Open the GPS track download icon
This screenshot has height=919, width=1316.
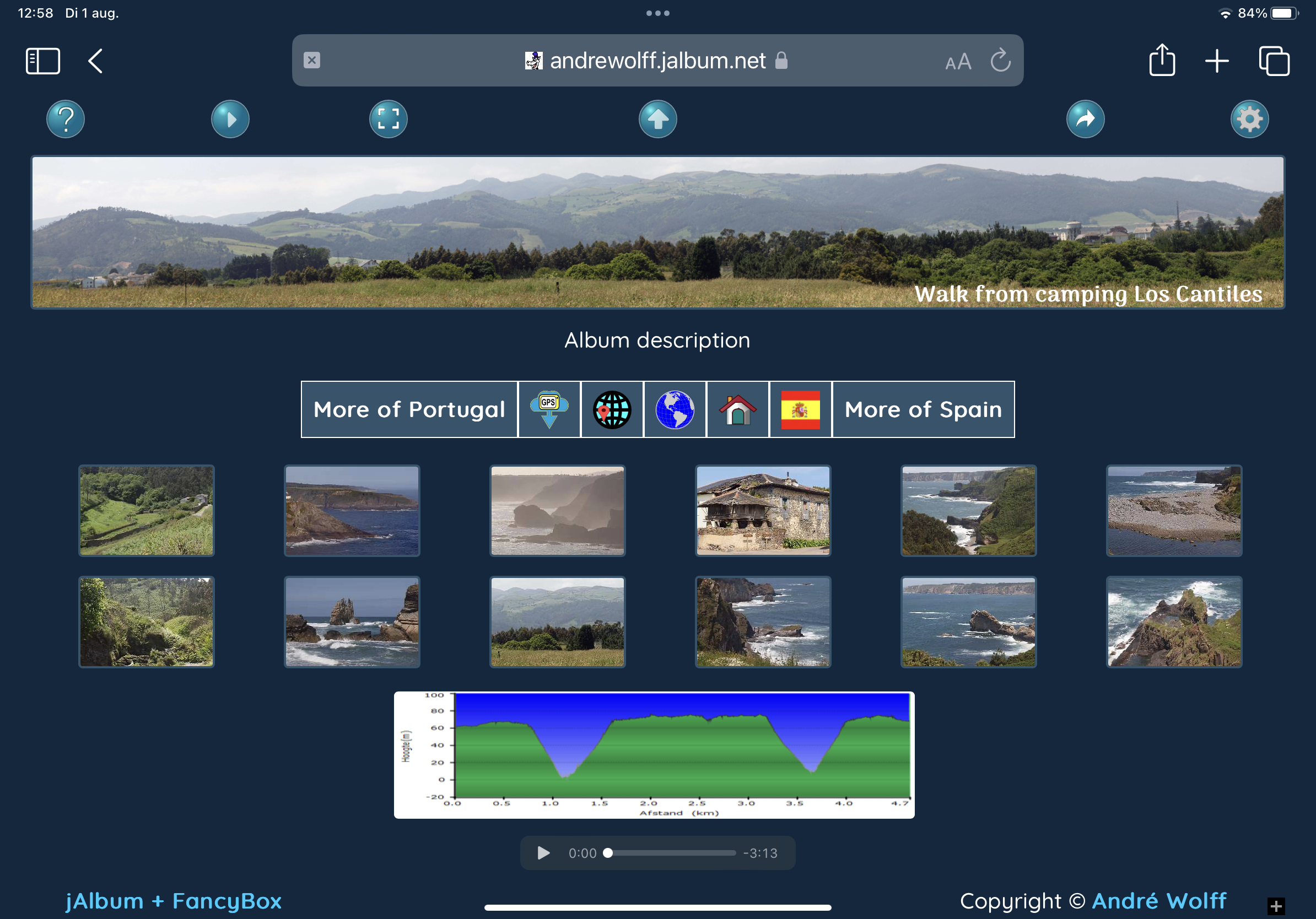coord(549,410)
